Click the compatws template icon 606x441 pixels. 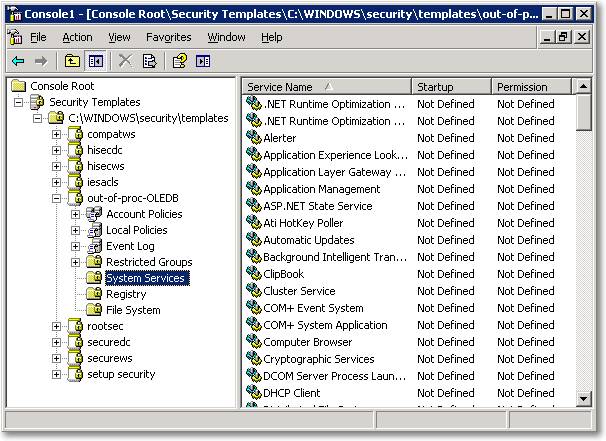point(75,134)
